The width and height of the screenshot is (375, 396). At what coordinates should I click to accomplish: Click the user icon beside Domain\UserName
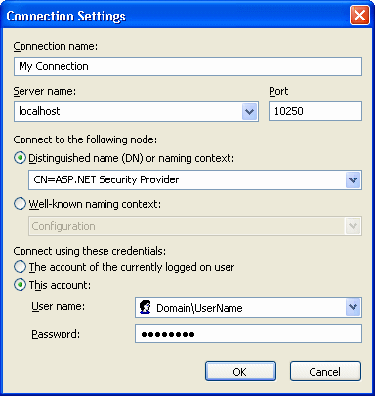click(145, 307)
